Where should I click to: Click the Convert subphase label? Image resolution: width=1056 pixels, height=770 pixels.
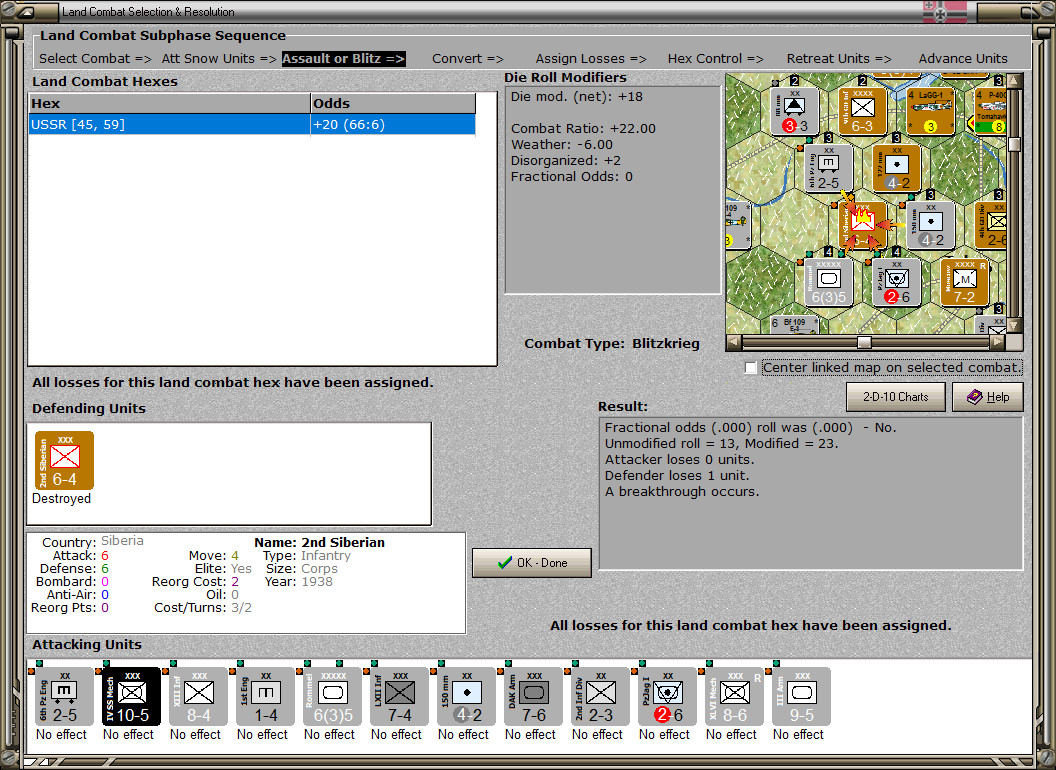click(468, 59)
